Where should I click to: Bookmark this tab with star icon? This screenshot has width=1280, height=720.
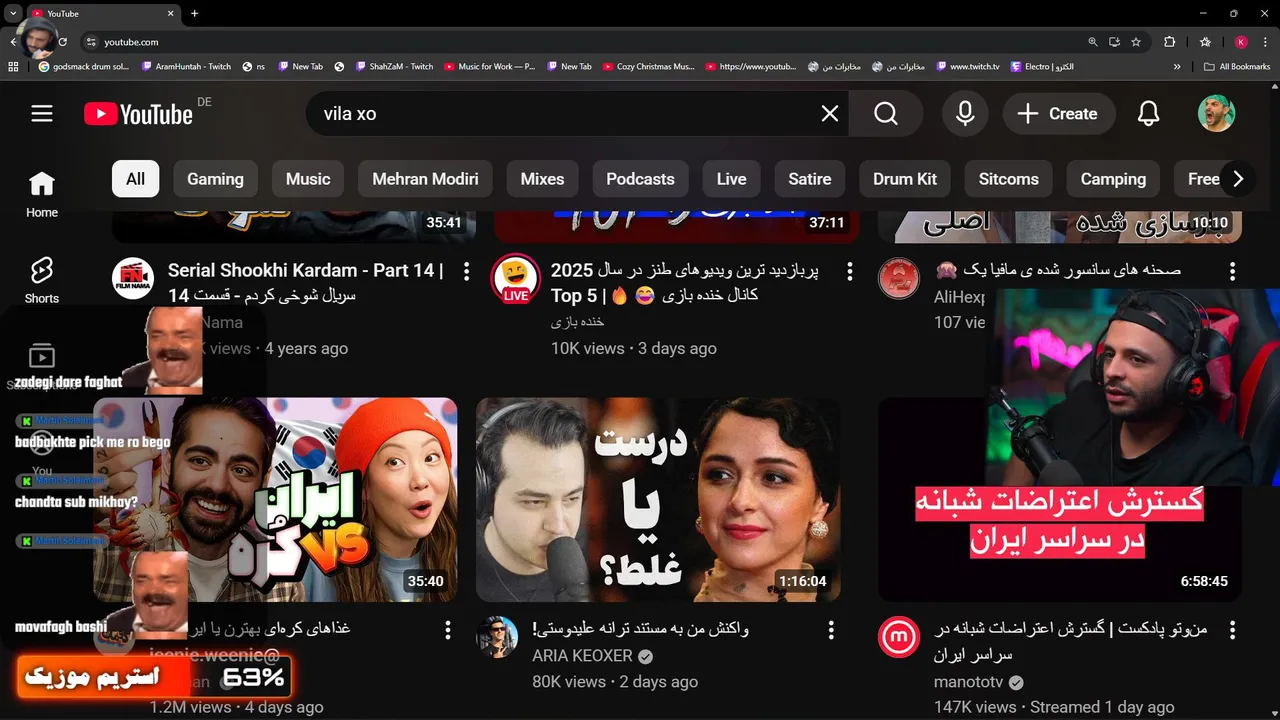[x=1136, y=42]
